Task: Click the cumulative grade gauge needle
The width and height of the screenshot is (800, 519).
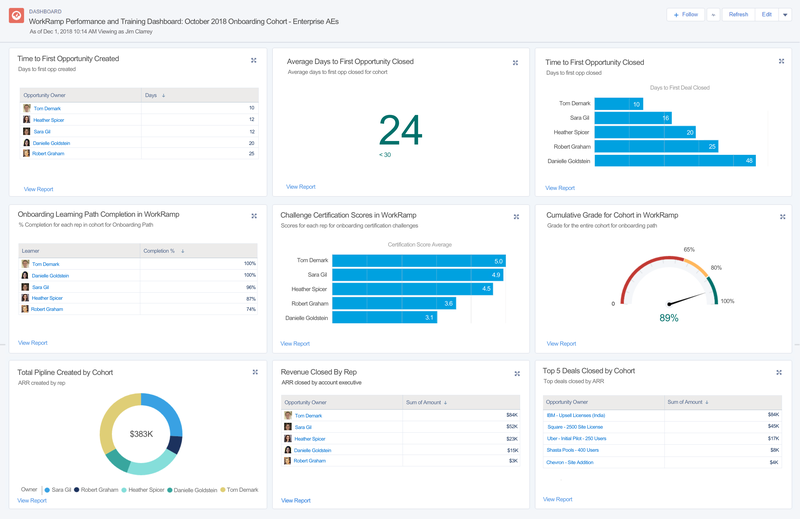Action: [687, 299]
